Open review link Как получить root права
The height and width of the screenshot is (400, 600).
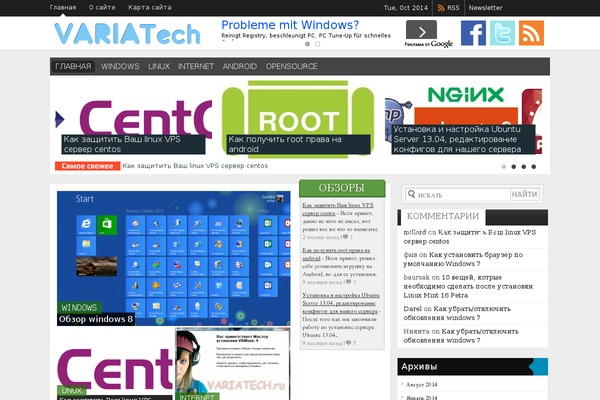point(336,254)
